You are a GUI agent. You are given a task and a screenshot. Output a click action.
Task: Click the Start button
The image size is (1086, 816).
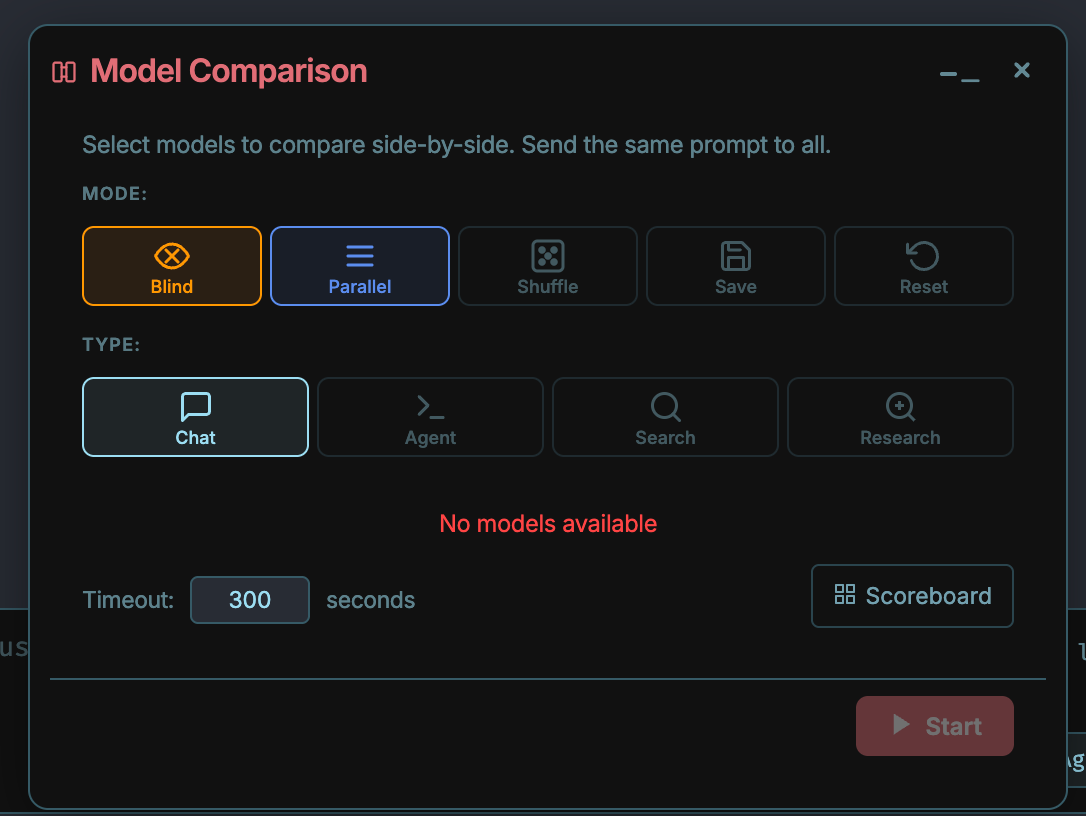(x=935, y=726)
